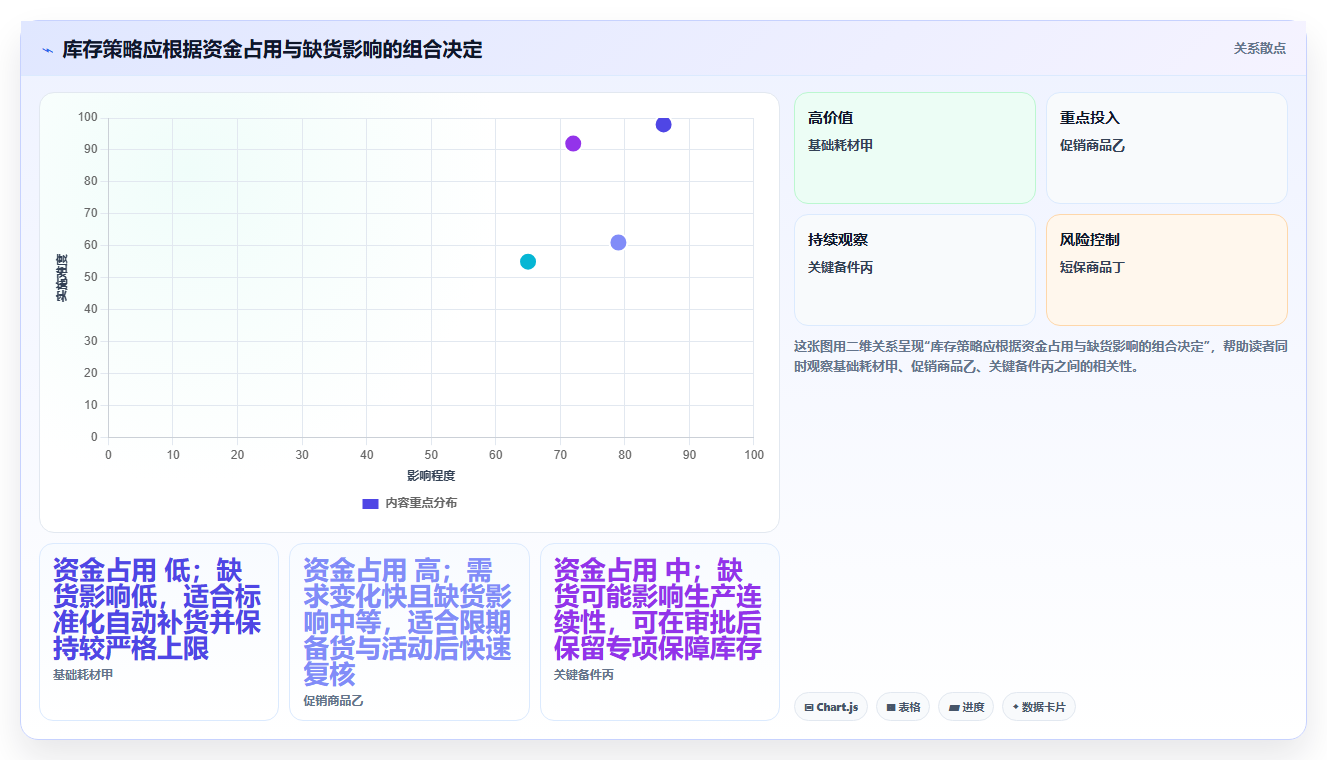Click the 短保商品丁 text in 风险控制 card
The image size is (1327, 760).
coord(1092,267)
